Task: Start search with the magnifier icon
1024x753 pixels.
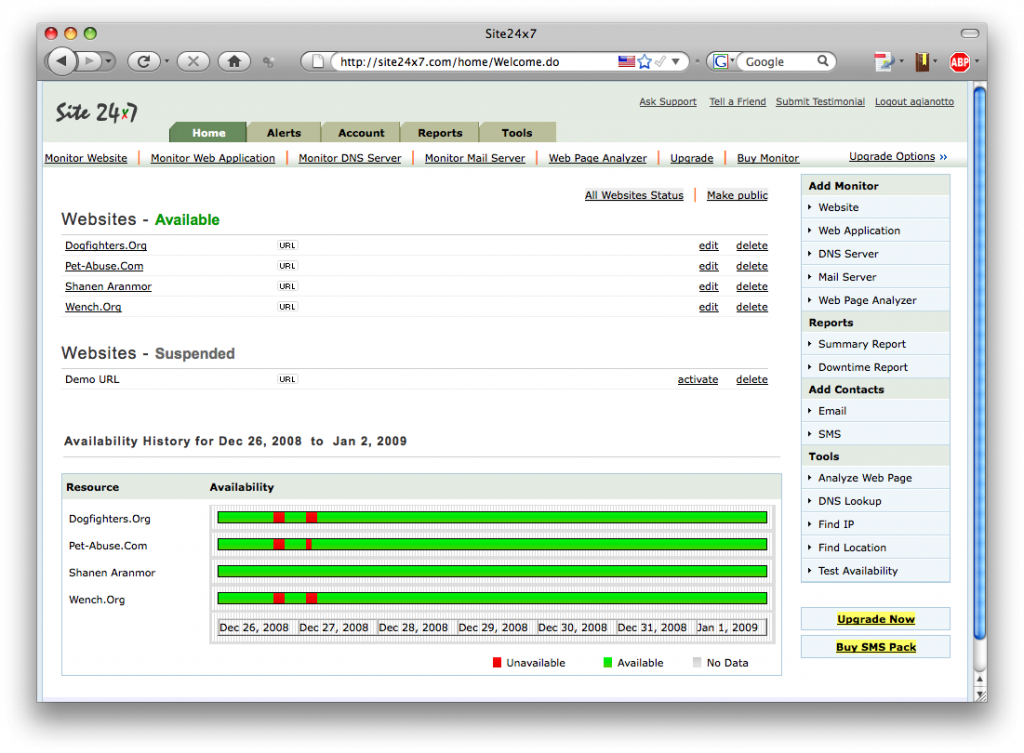Action: (823, 61)
